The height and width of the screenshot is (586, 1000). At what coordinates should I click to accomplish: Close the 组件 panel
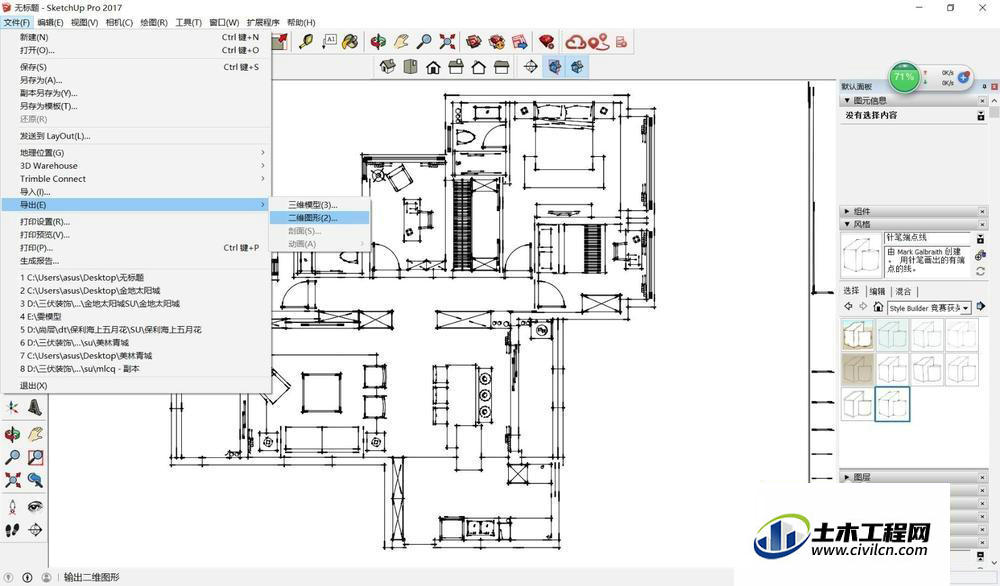[x=982, y=211]
